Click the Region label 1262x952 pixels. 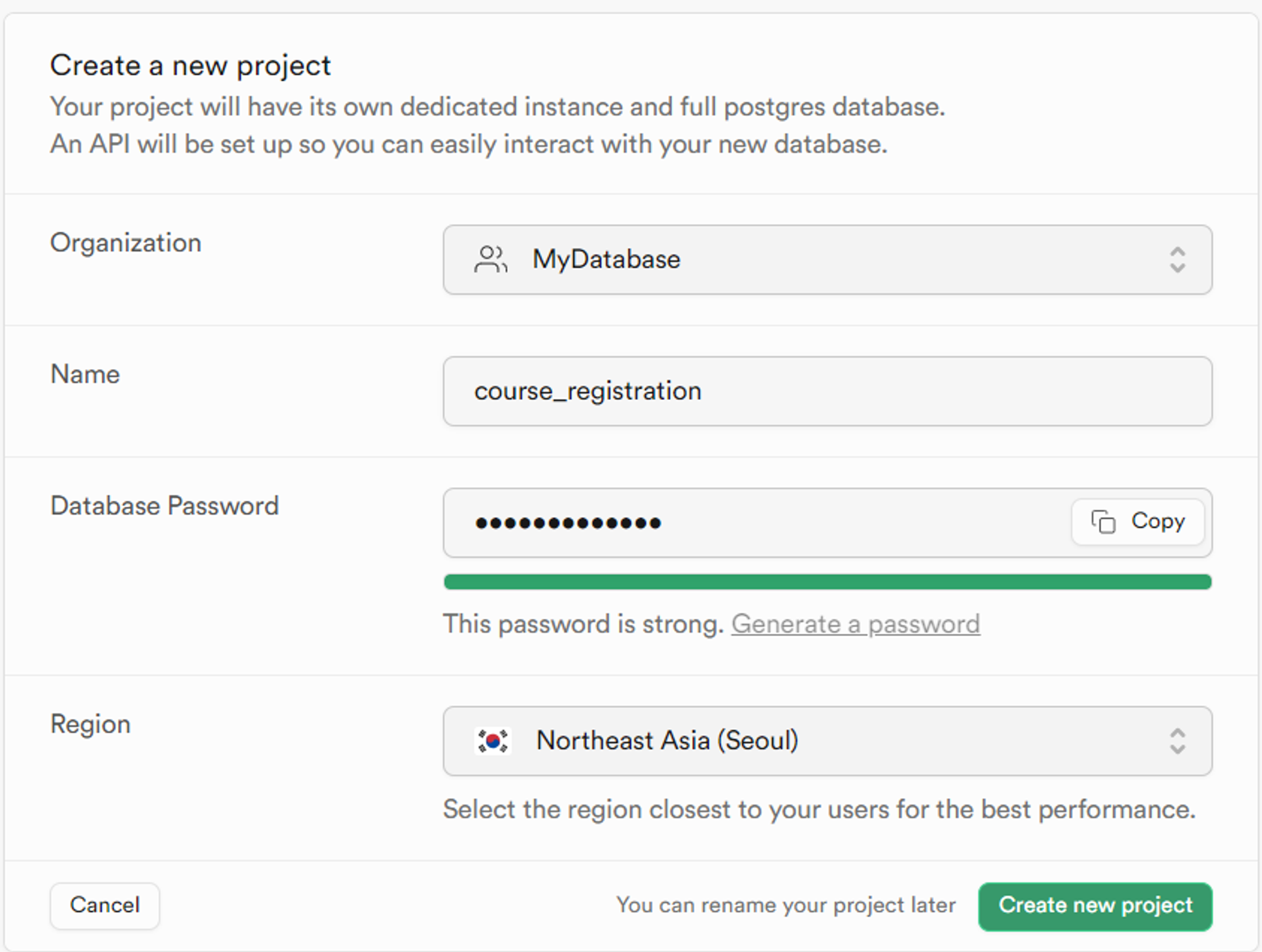pyautogui.click(x=90, y=724)
